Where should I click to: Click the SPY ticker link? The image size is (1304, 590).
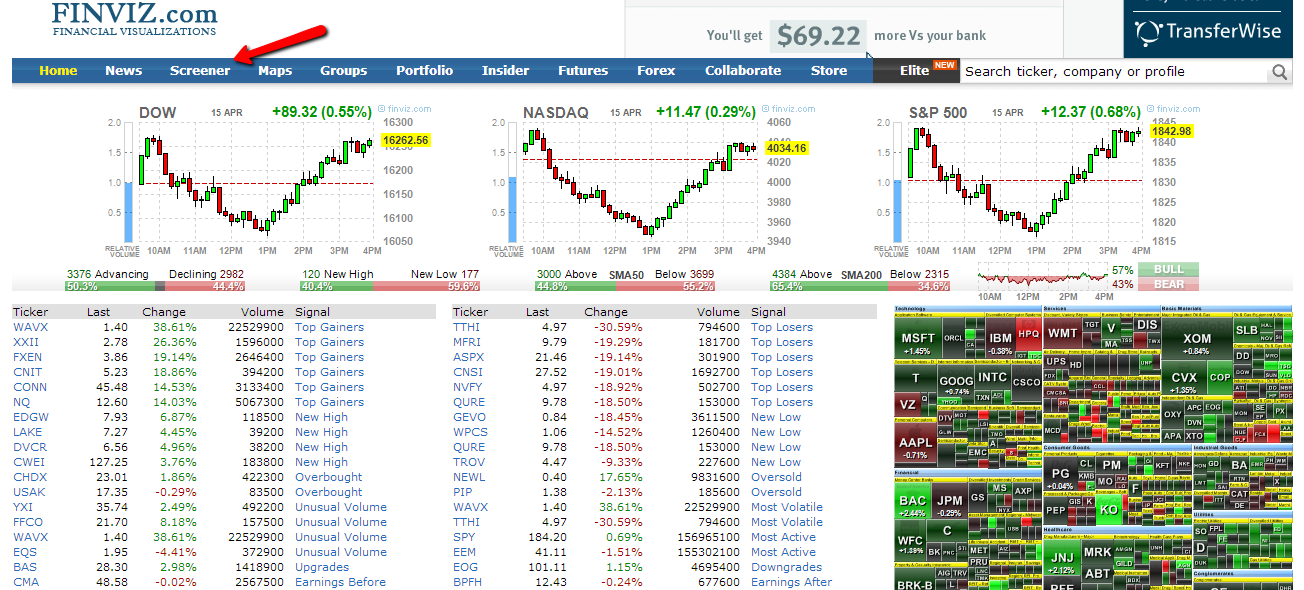pos(465,537)
